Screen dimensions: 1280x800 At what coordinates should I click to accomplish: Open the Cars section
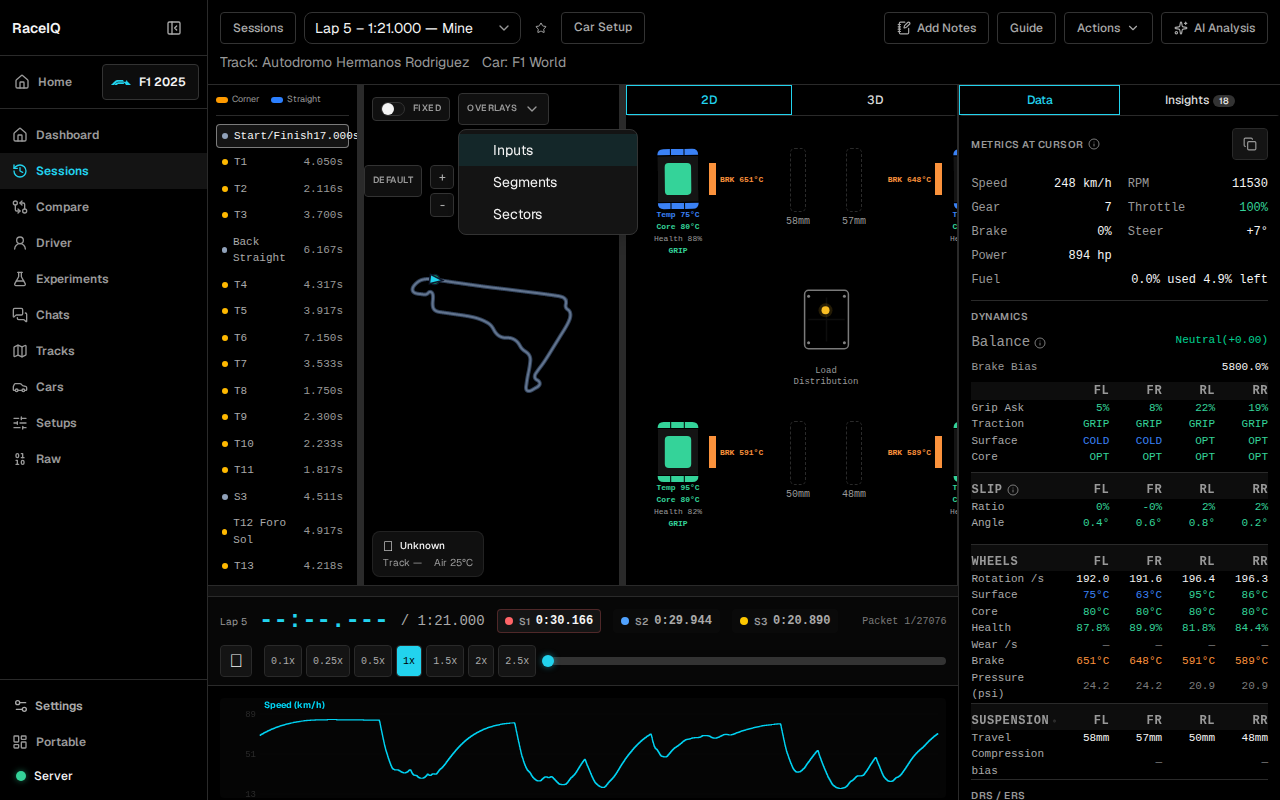coord(104,387)
